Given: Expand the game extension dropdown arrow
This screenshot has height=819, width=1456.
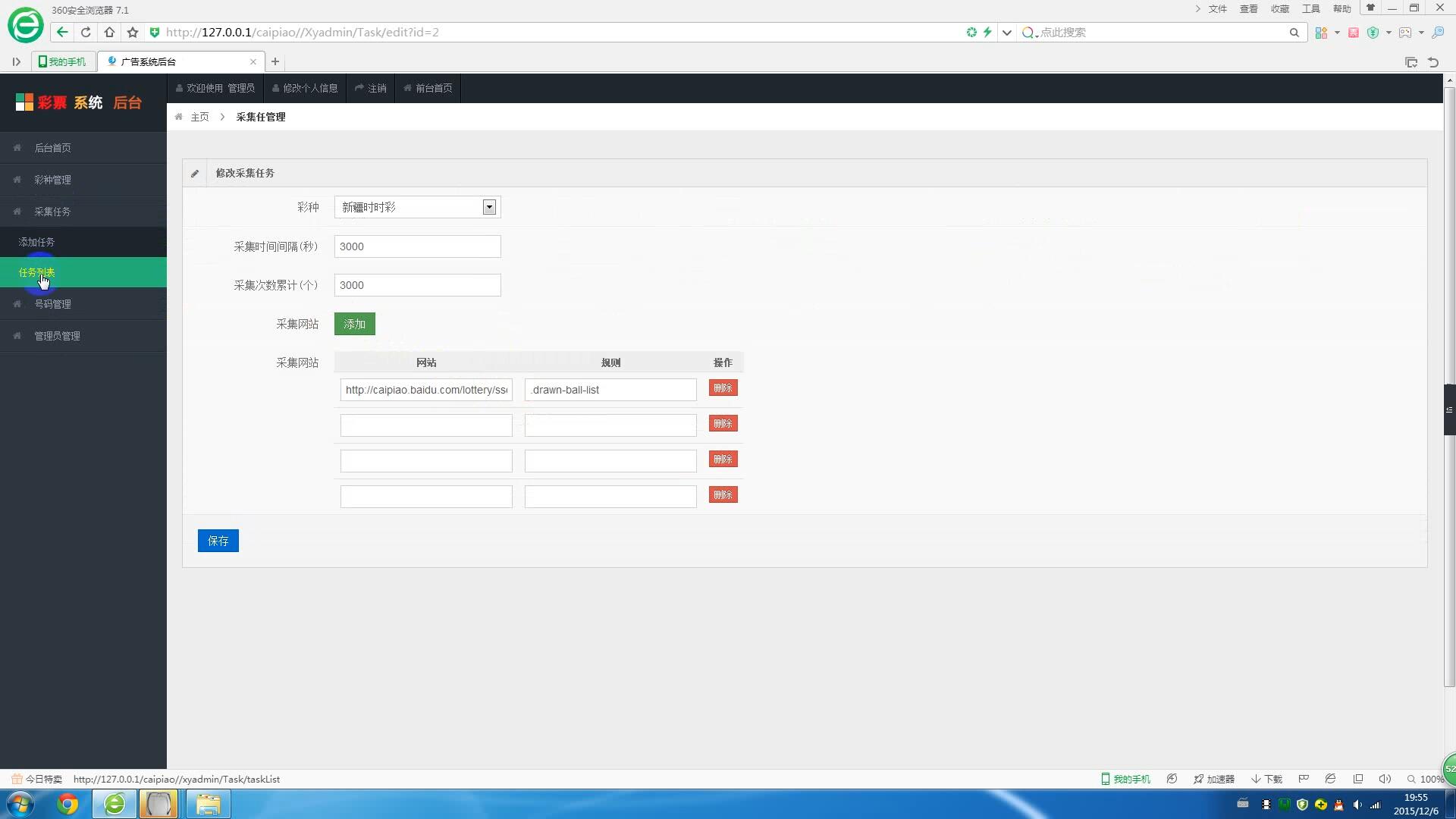Looking at the screenshot, I should (x=1421, y=33).
